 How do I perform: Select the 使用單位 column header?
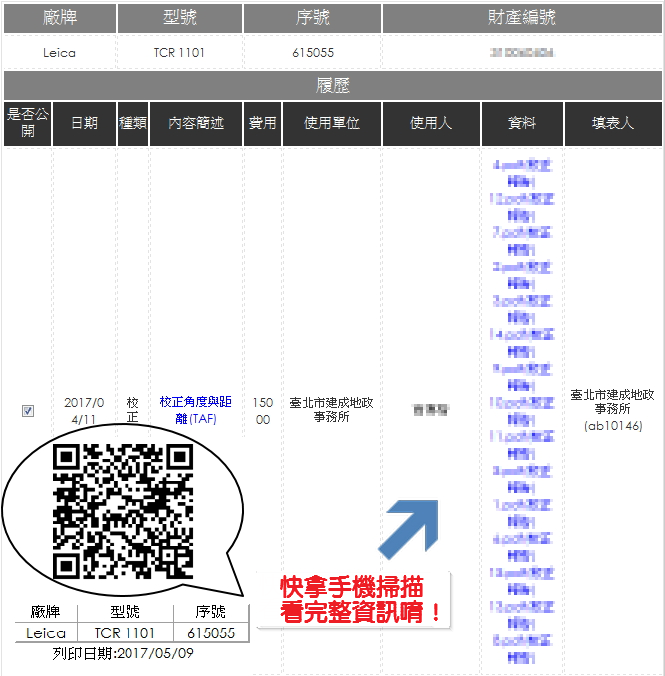(x=331, y=123)
